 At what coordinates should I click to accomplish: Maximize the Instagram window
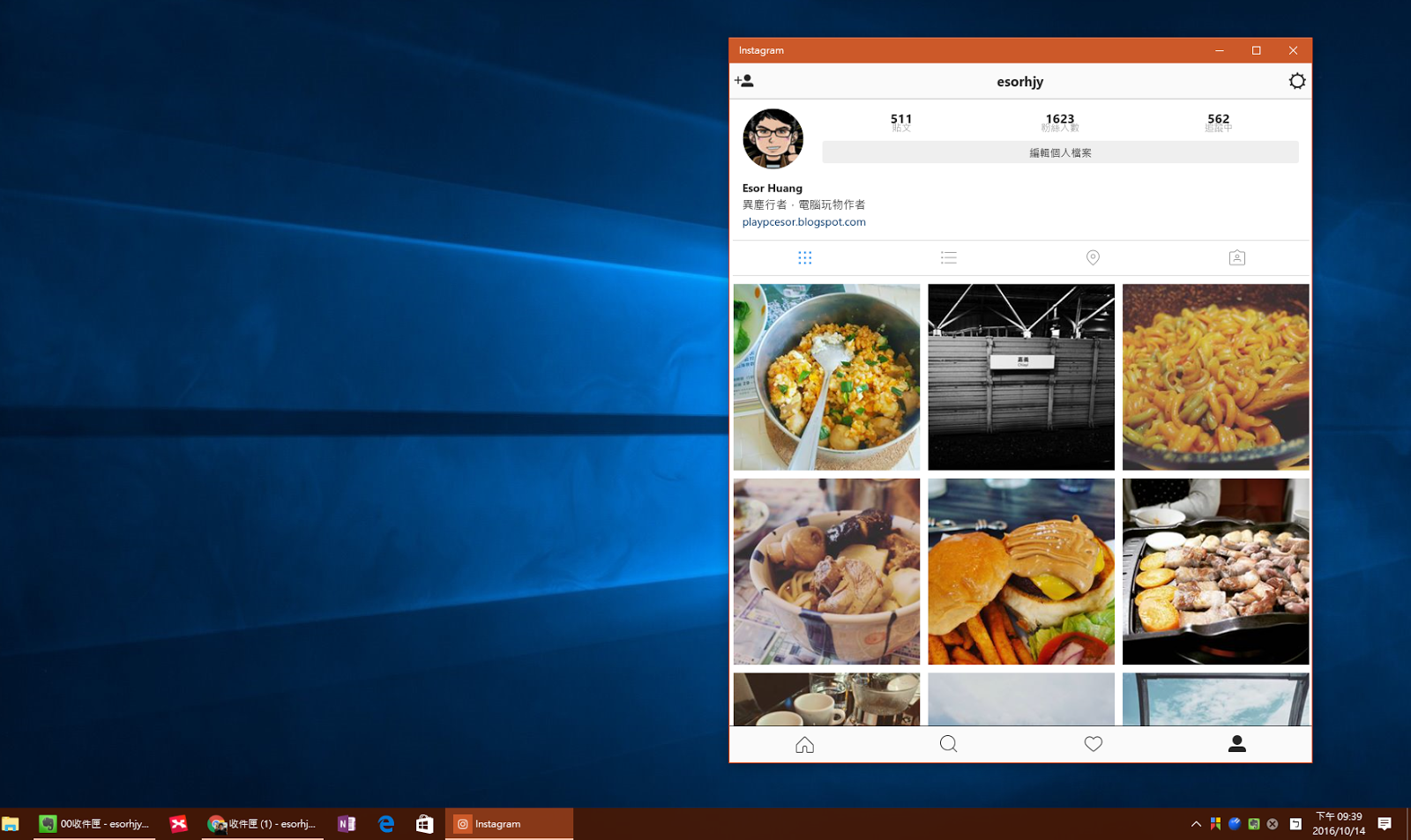(x=1257, y=50)
